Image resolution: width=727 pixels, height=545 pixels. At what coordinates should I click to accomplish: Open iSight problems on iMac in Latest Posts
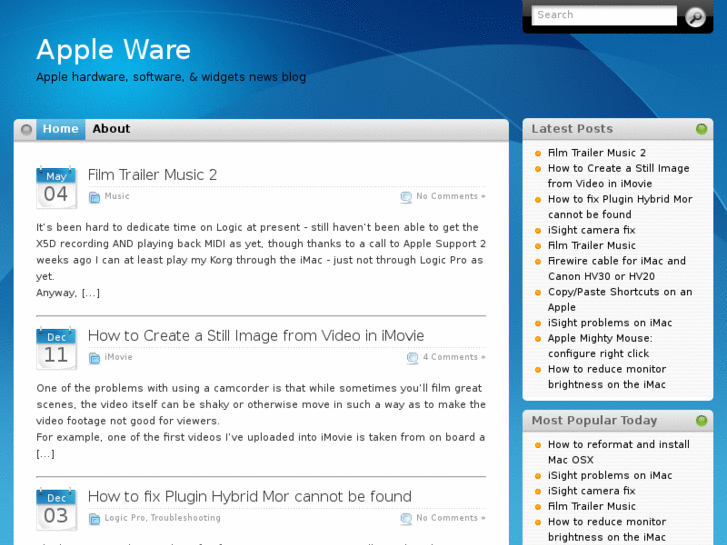click(x=610, y=323)
